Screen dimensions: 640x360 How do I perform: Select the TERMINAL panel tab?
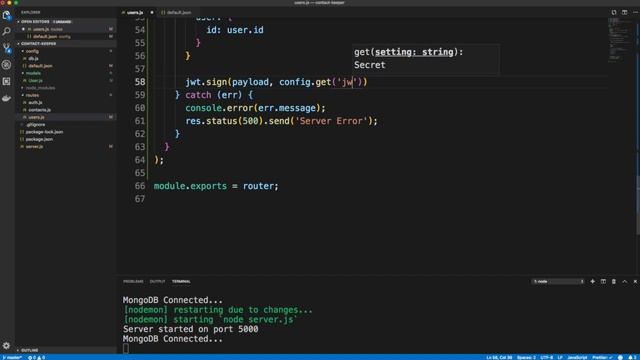pyautogui.click(x=181, y=281)
